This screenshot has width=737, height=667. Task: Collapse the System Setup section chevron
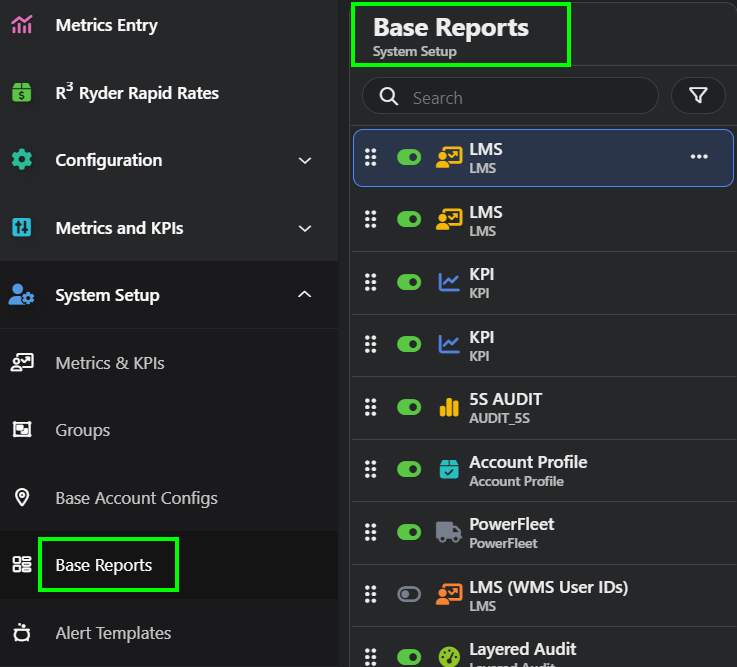tap(305, 295)
